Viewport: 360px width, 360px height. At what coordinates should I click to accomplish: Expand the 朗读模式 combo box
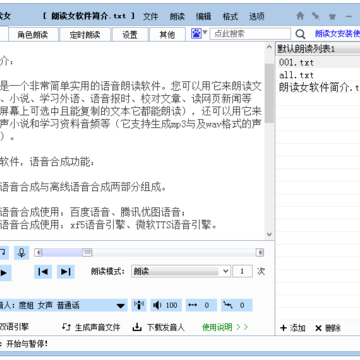pyautogui.click(x=226, y=271)
